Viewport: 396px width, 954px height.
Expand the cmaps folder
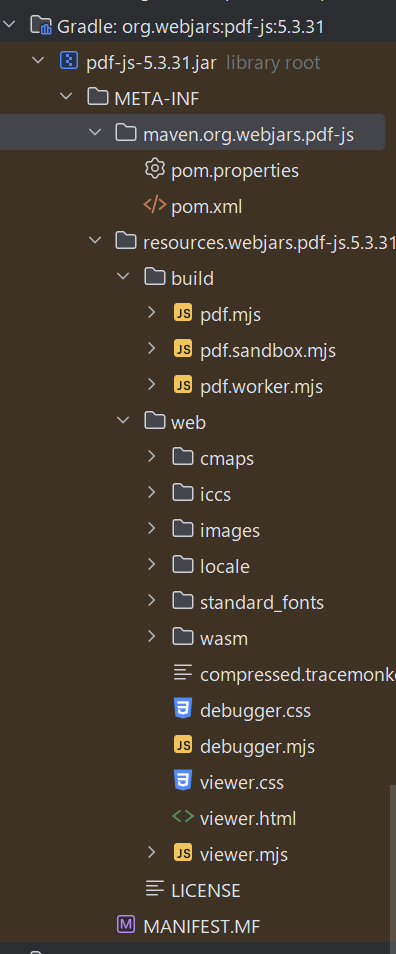coord(152,456)
